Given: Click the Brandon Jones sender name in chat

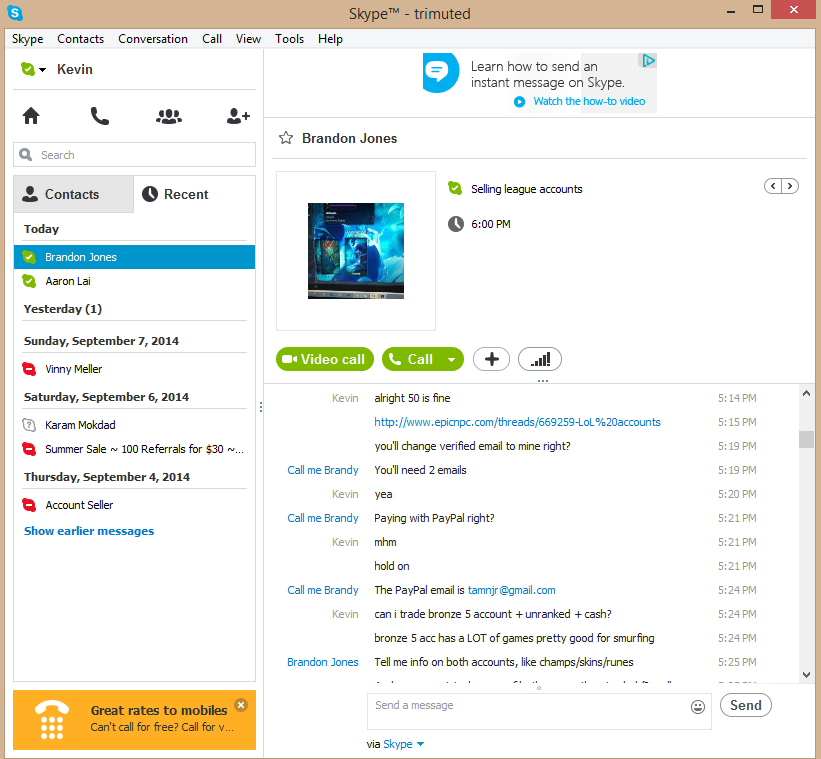Looking at the screenshot, I should [x=323, y=662].
